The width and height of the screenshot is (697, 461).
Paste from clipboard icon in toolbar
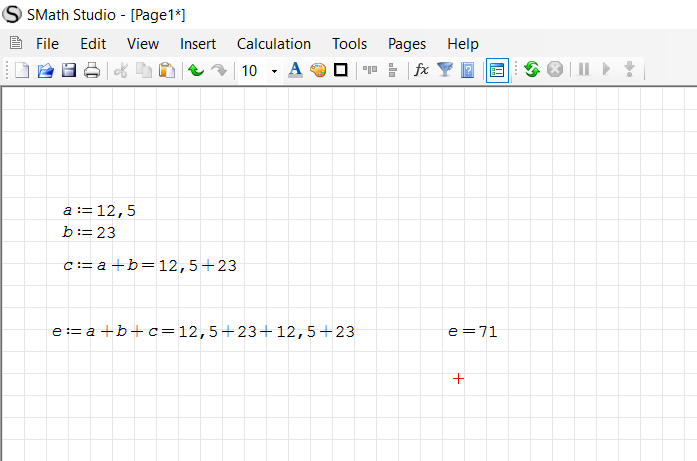tap(167, 70)
